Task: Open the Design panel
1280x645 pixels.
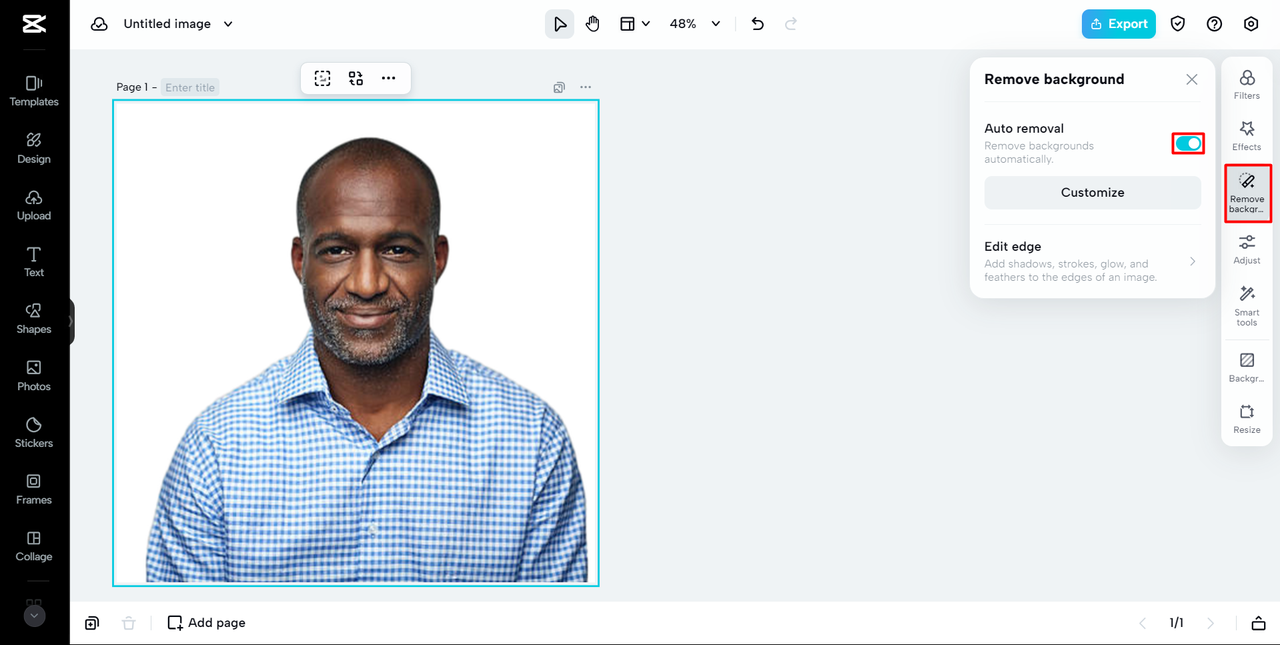Action: click(x=34, y=148)
